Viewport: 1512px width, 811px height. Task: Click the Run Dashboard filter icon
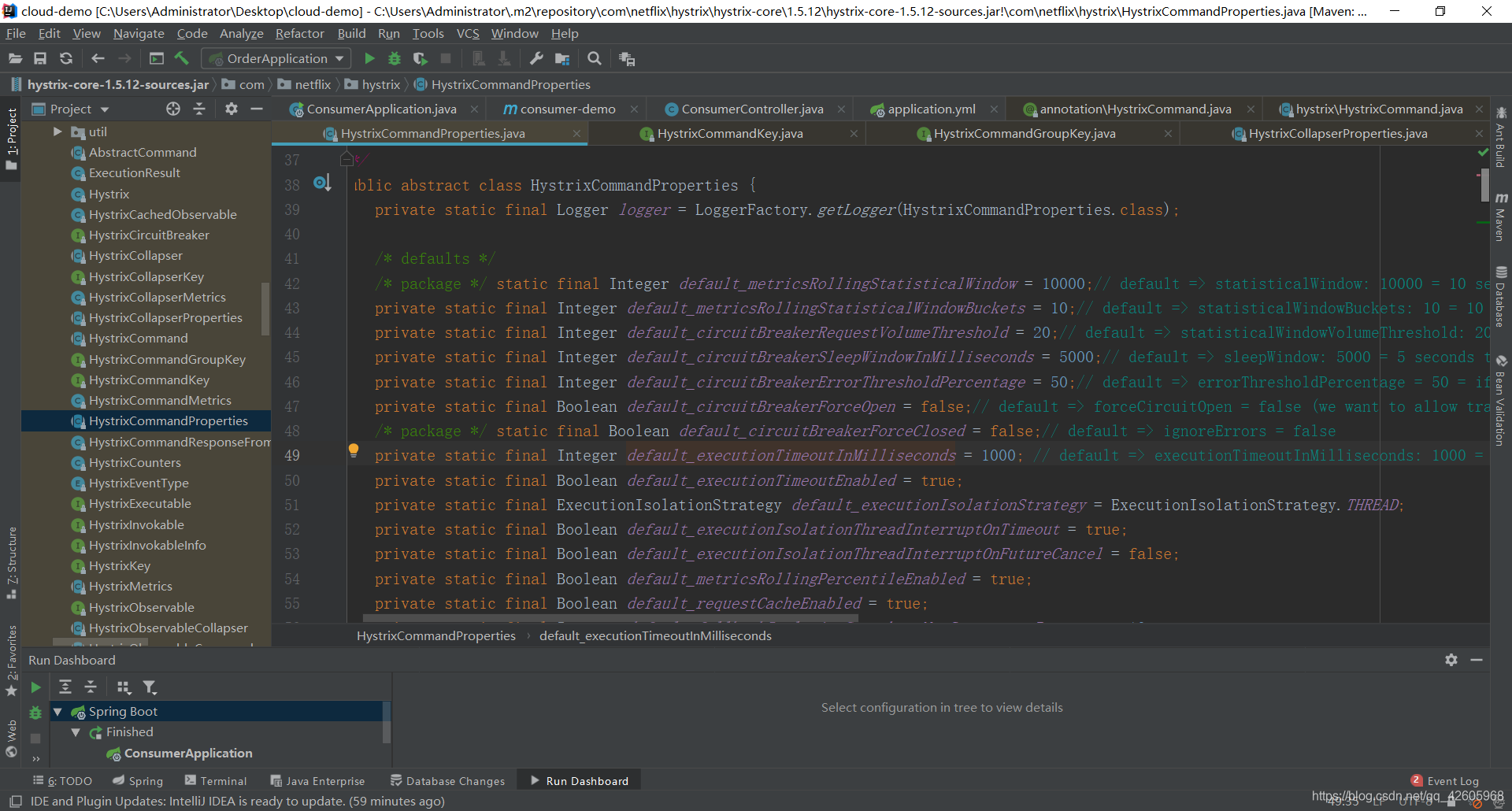point(150,687)
